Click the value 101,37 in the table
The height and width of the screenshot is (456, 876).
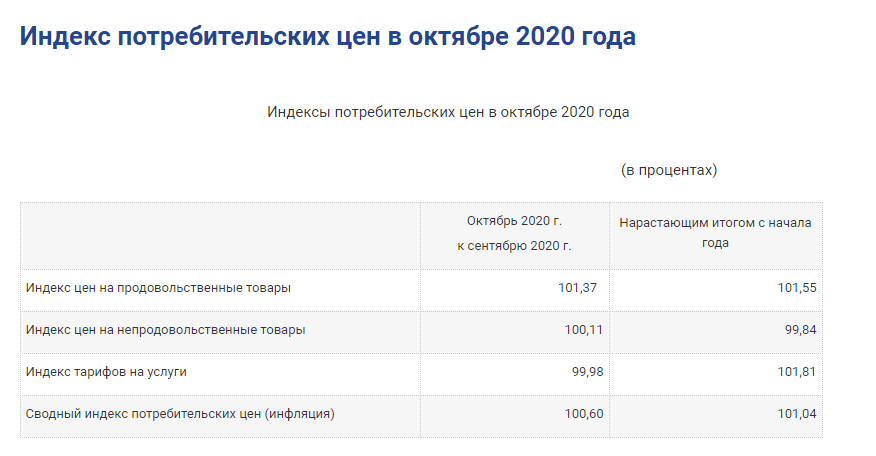[577, 288]
